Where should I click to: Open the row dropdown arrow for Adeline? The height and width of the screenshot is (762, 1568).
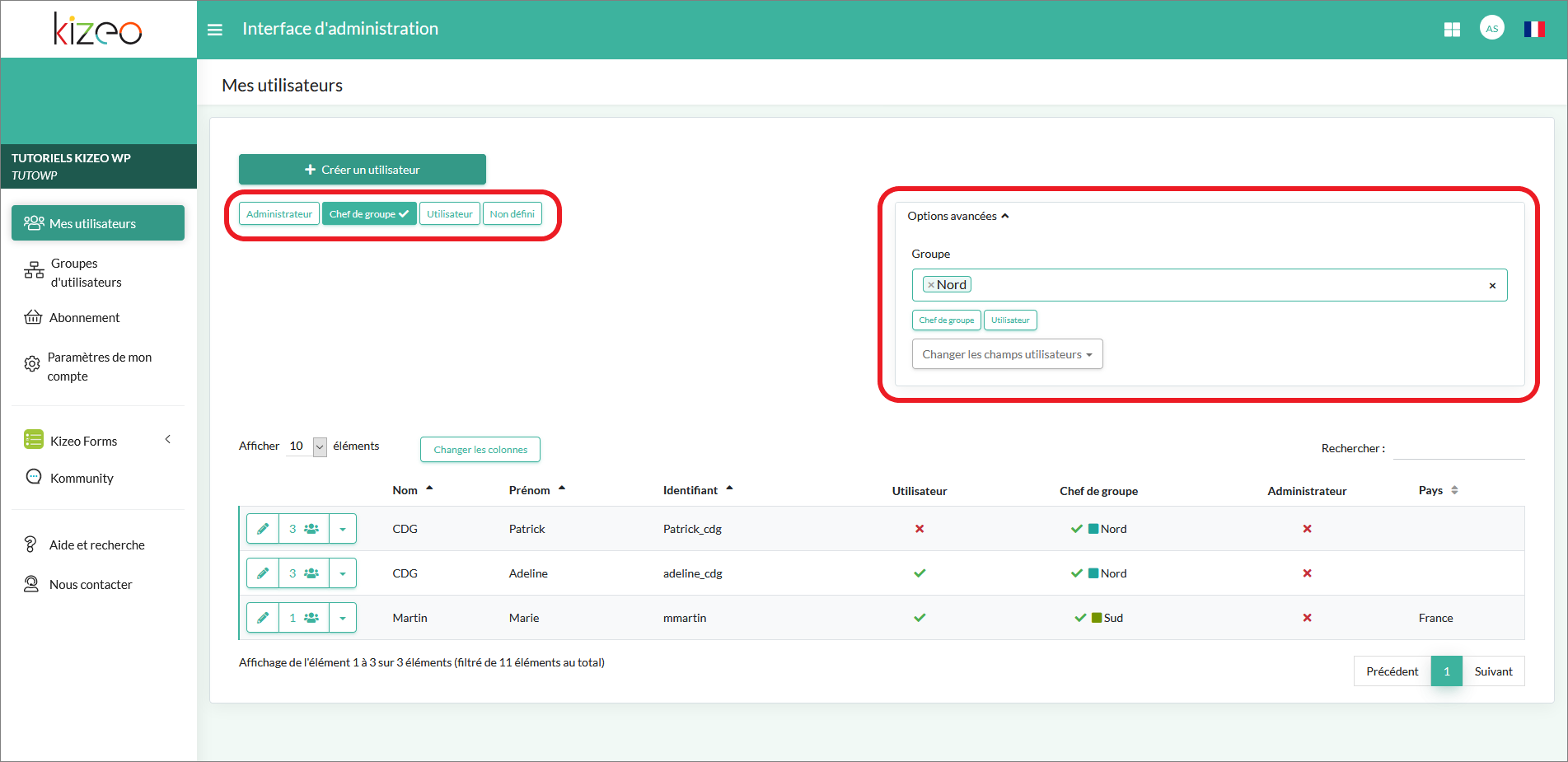coord(343,573)
